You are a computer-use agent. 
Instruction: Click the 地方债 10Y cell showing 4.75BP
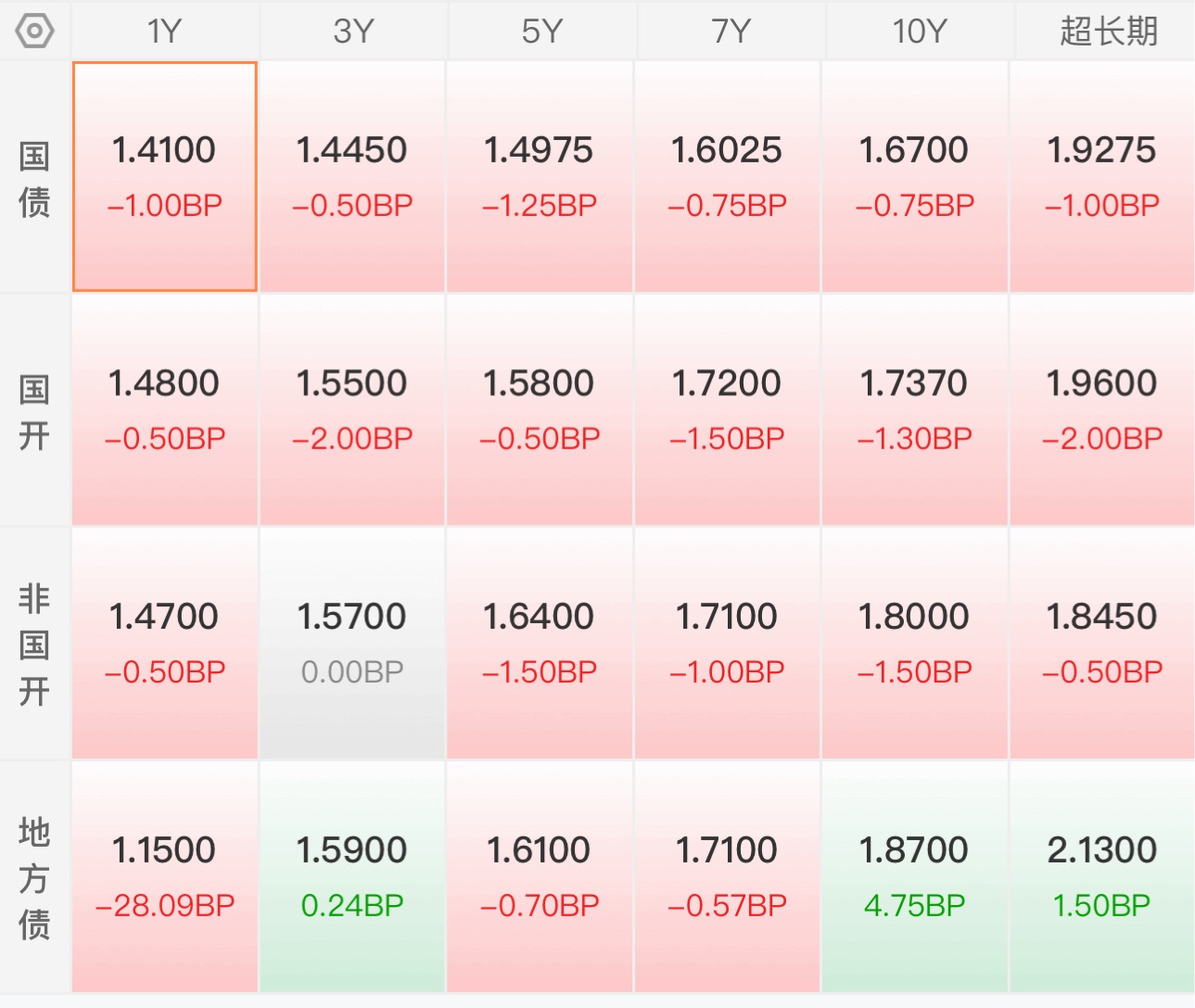914,877
